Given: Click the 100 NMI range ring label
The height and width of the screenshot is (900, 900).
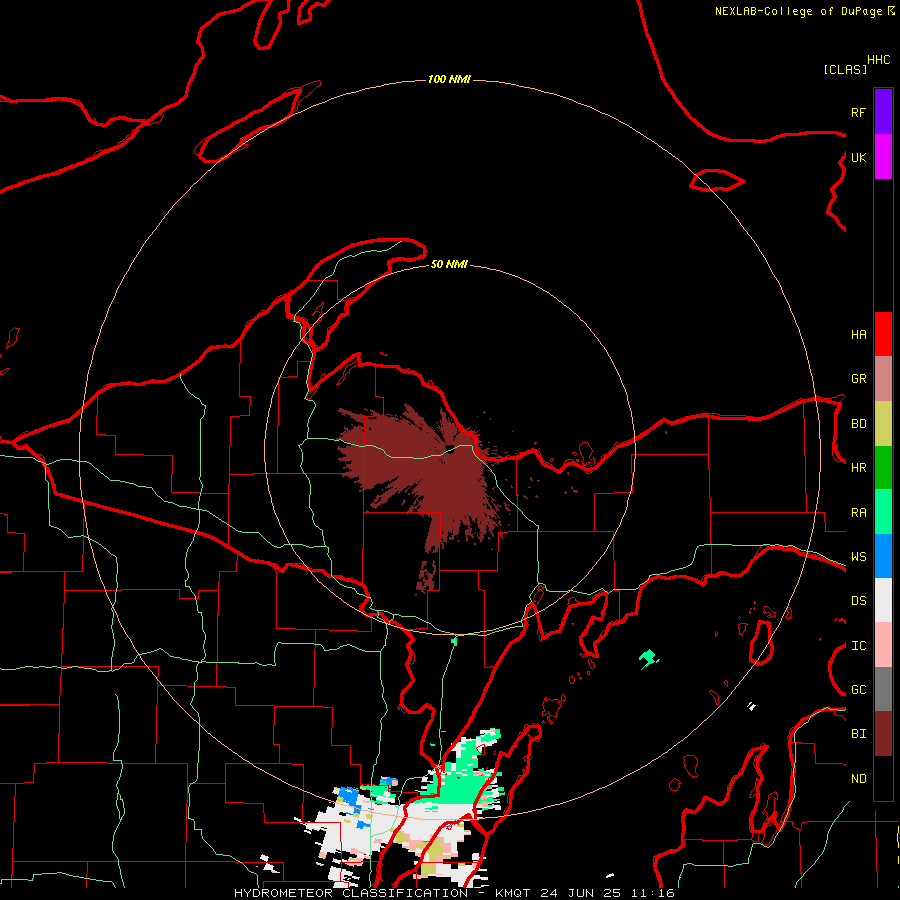Looking at the screenshot, I should (x=449, y=79).
